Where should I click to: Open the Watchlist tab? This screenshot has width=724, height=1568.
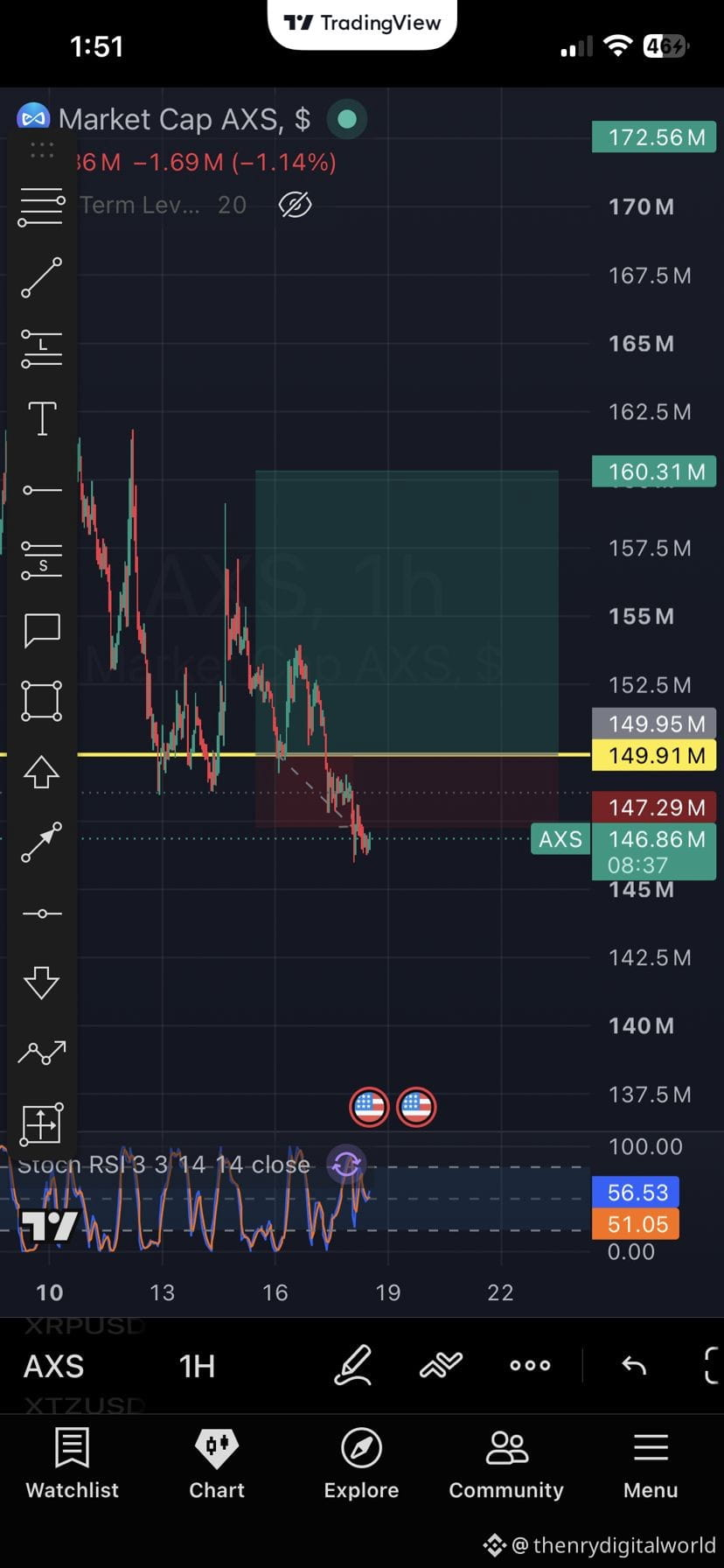[72, 1464]
